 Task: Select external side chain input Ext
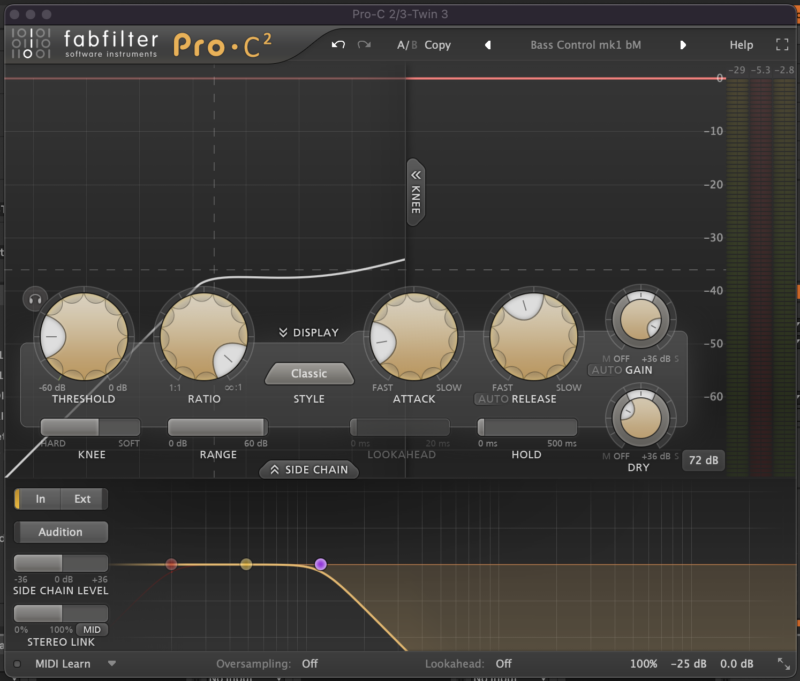(83, 499)
